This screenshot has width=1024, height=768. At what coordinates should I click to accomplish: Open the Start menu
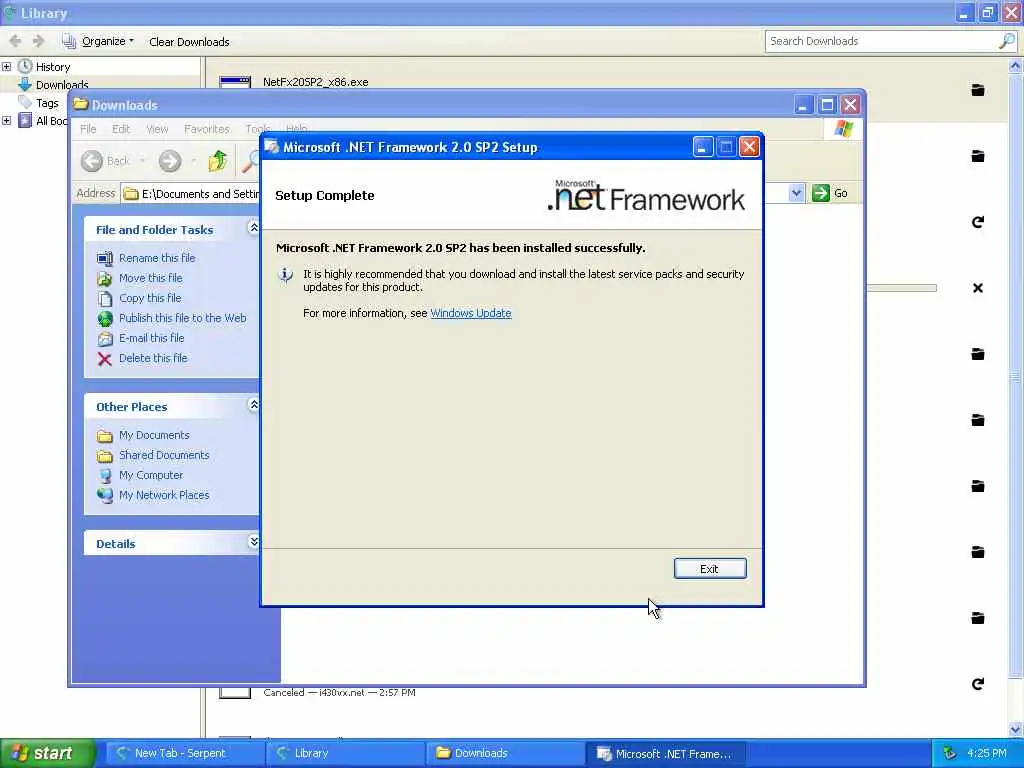pyautogui.click(x=48, y=754)
